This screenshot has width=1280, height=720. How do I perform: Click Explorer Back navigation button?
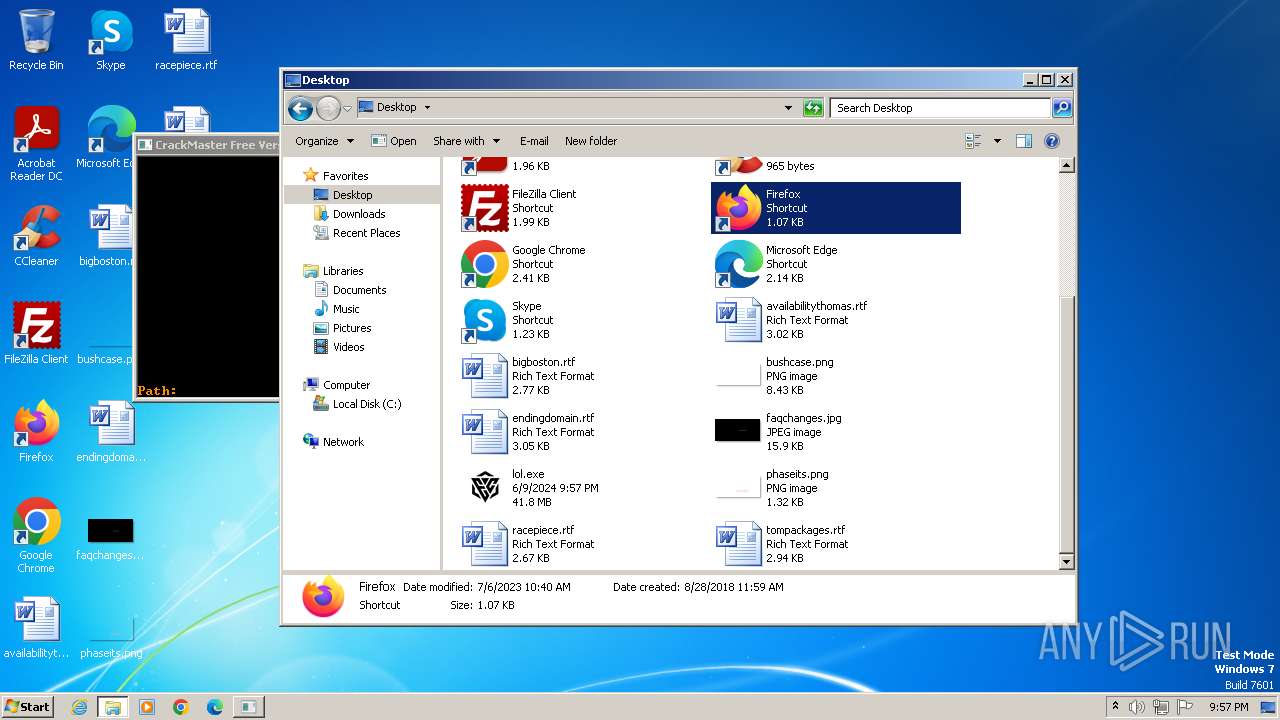click(300, 108)
